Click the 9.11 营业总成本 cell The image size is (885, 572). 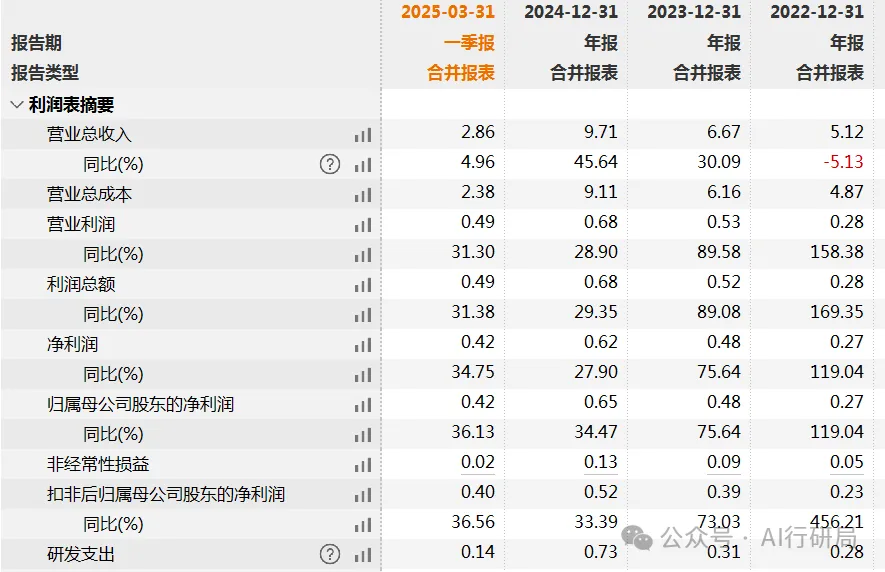click(601, 192)
